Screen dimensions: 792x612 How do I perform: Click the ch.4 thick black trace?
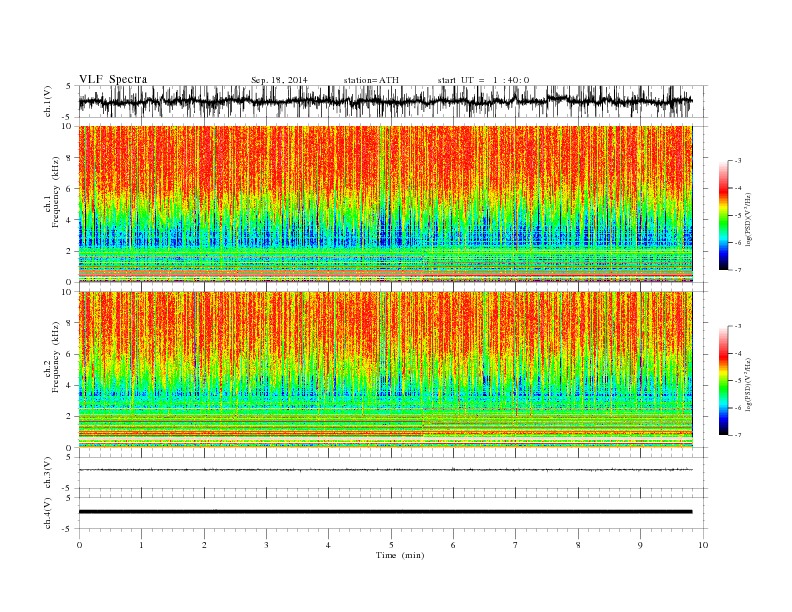click(x=385, y=512)
